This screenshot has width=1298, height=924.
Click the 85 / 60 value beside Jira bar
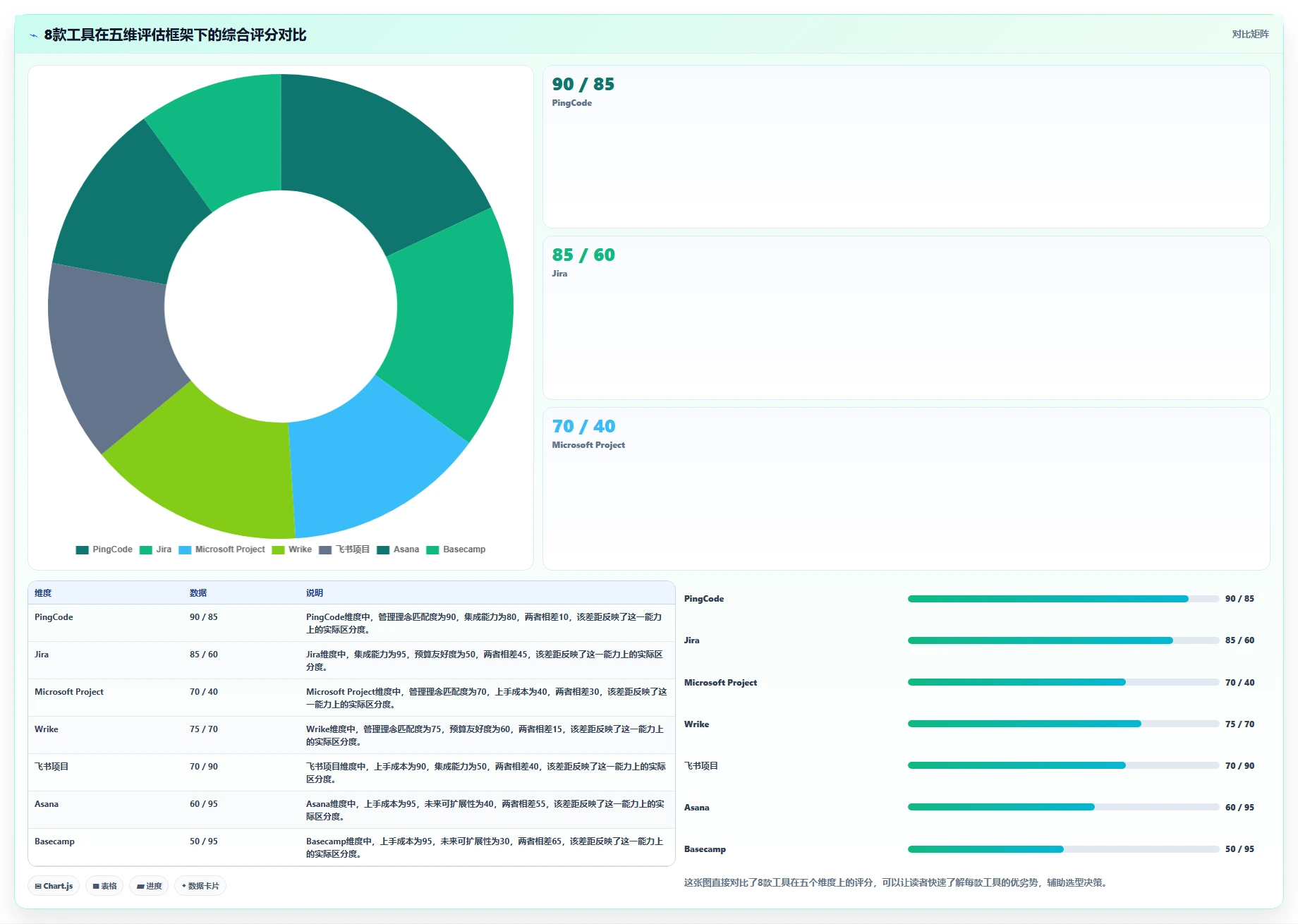click(x=1239, y=640)
